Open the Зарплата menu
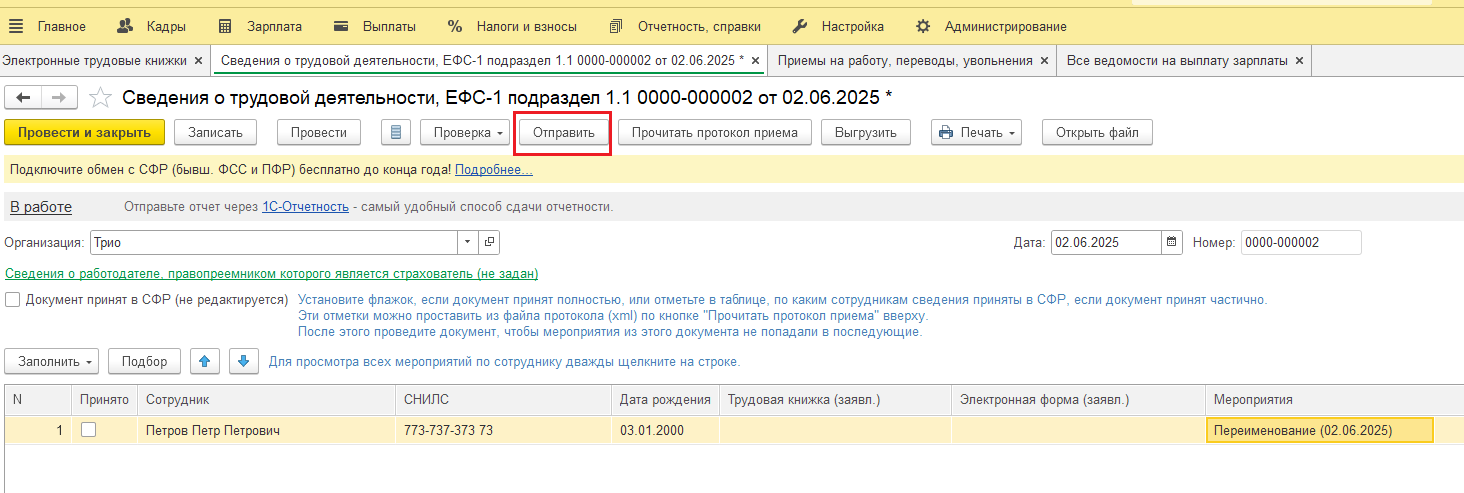Screen dimensions: 1464x493 point(274,26)
